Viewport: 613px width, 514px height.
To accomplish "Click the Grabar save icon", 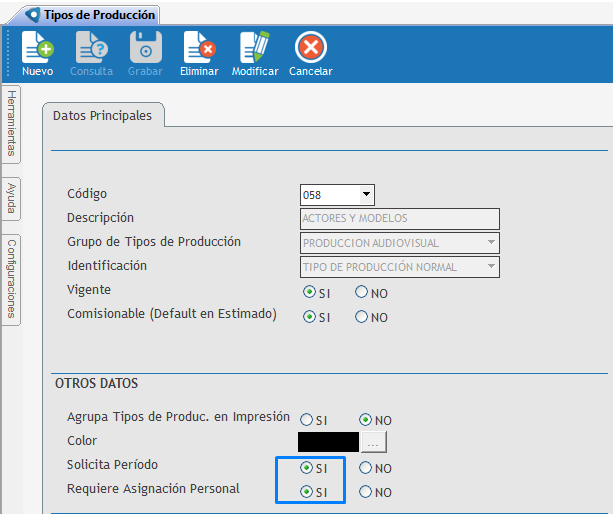I will [x=145, y=48].
